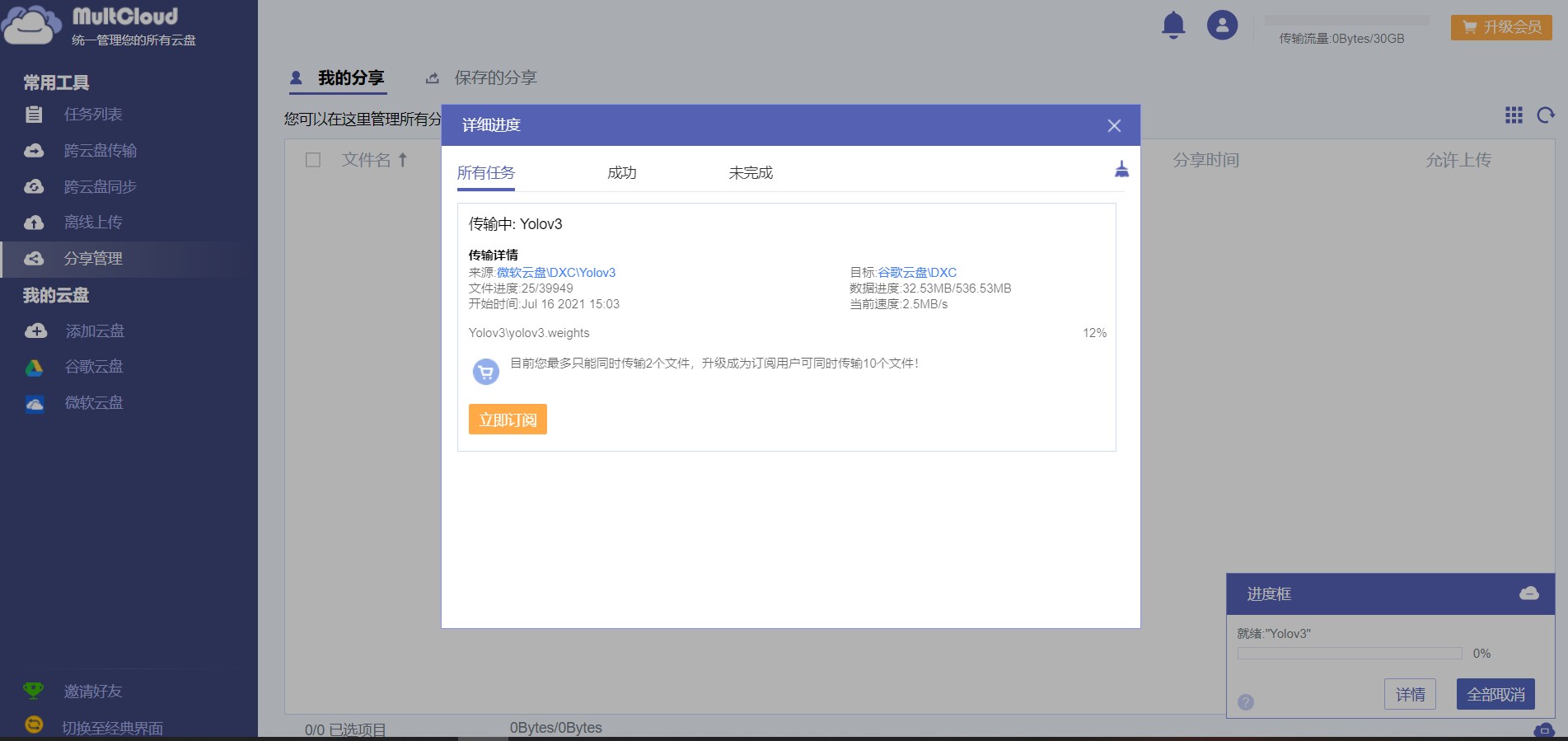Open 跨云盘传输 in the sidebar
Image resolution: width=1568 pixels, height=741 pixels.
(x=101, y=151)
